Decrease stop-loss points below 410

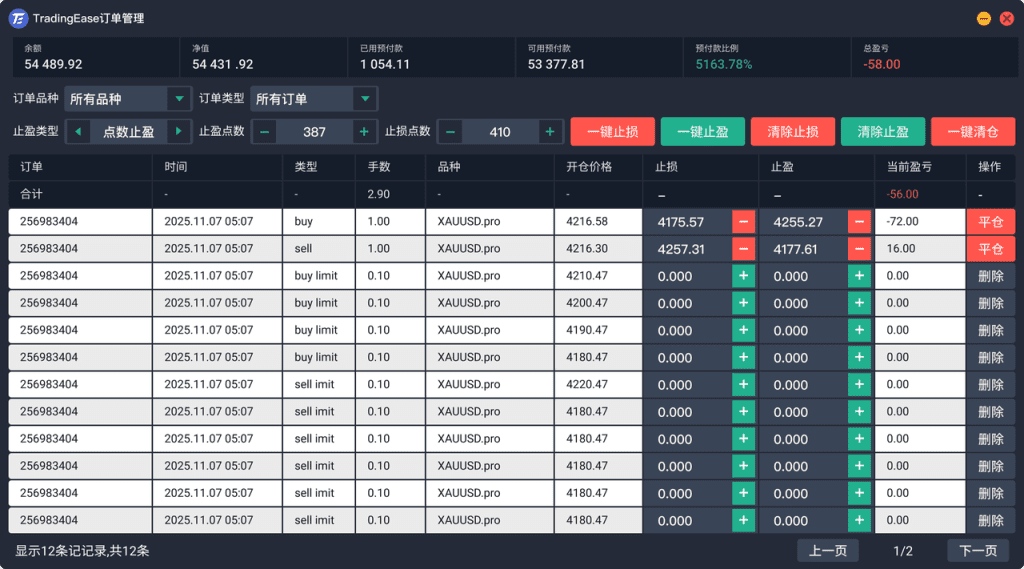point(450,132)
